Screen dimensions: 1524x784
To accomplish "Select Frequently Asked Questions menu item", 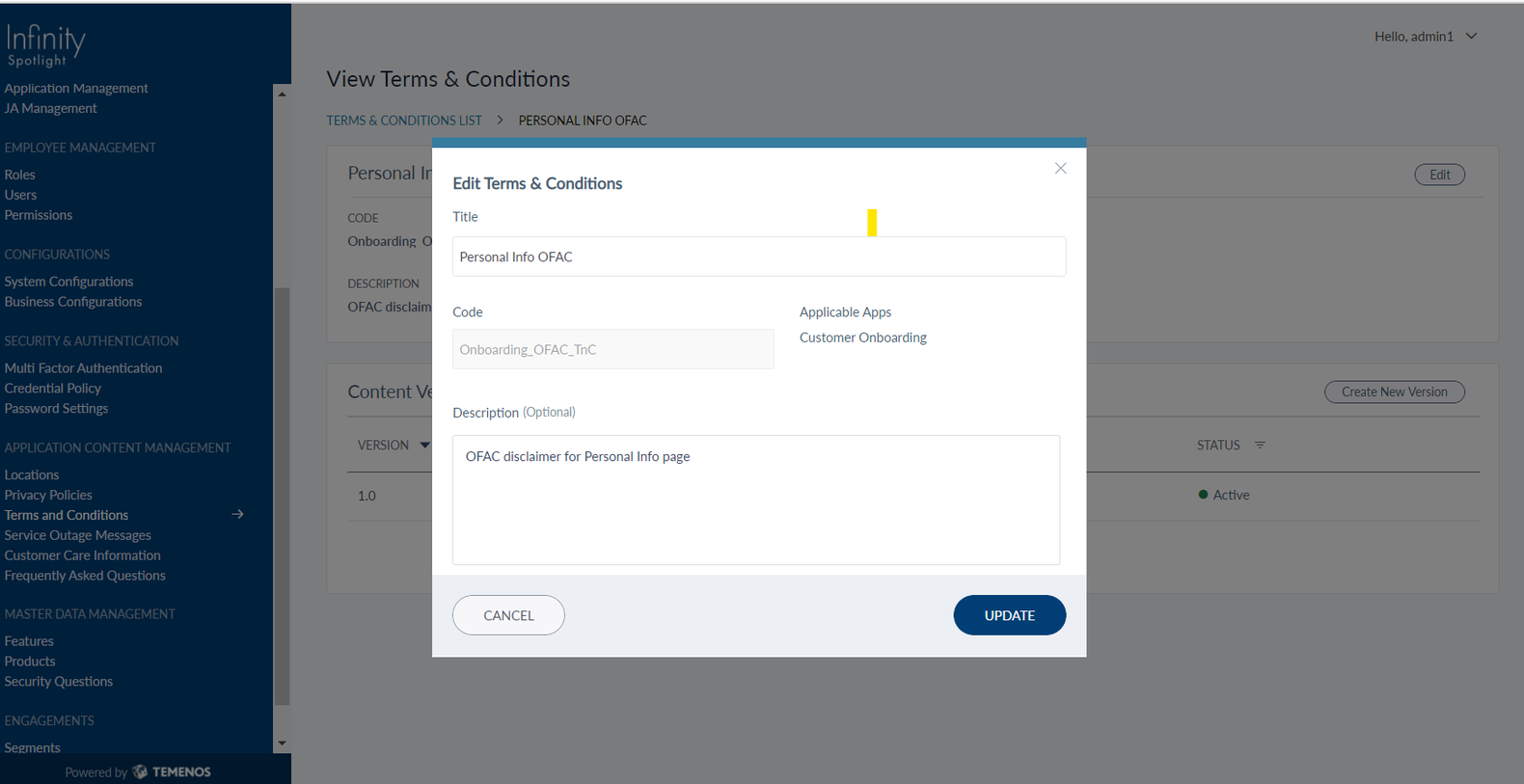I will 85,576.
